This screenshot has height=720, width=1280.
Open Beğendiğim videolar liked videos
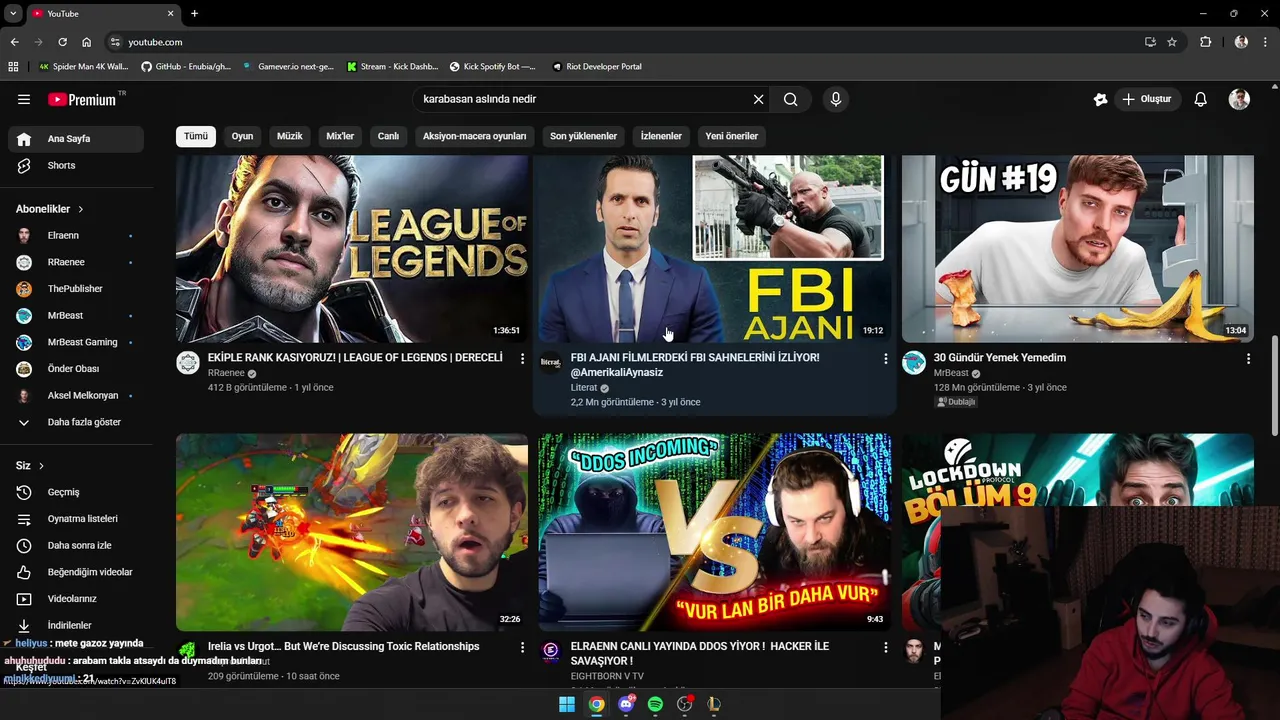click(76, 572)
